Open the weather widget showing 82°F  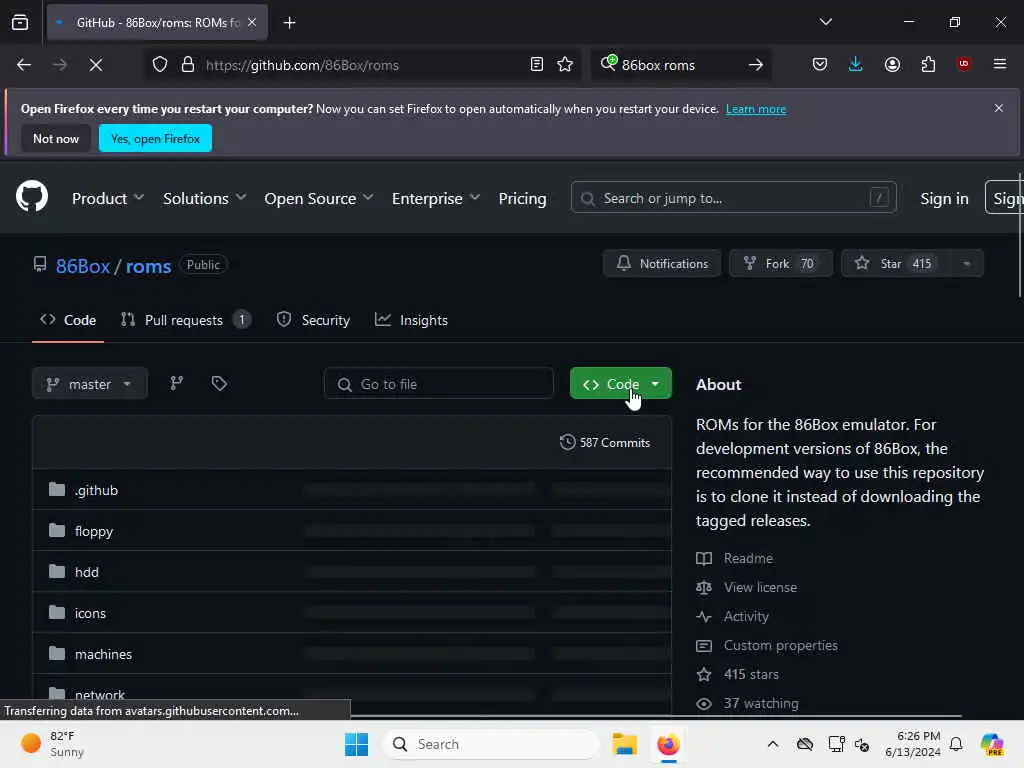click(52, 744)
